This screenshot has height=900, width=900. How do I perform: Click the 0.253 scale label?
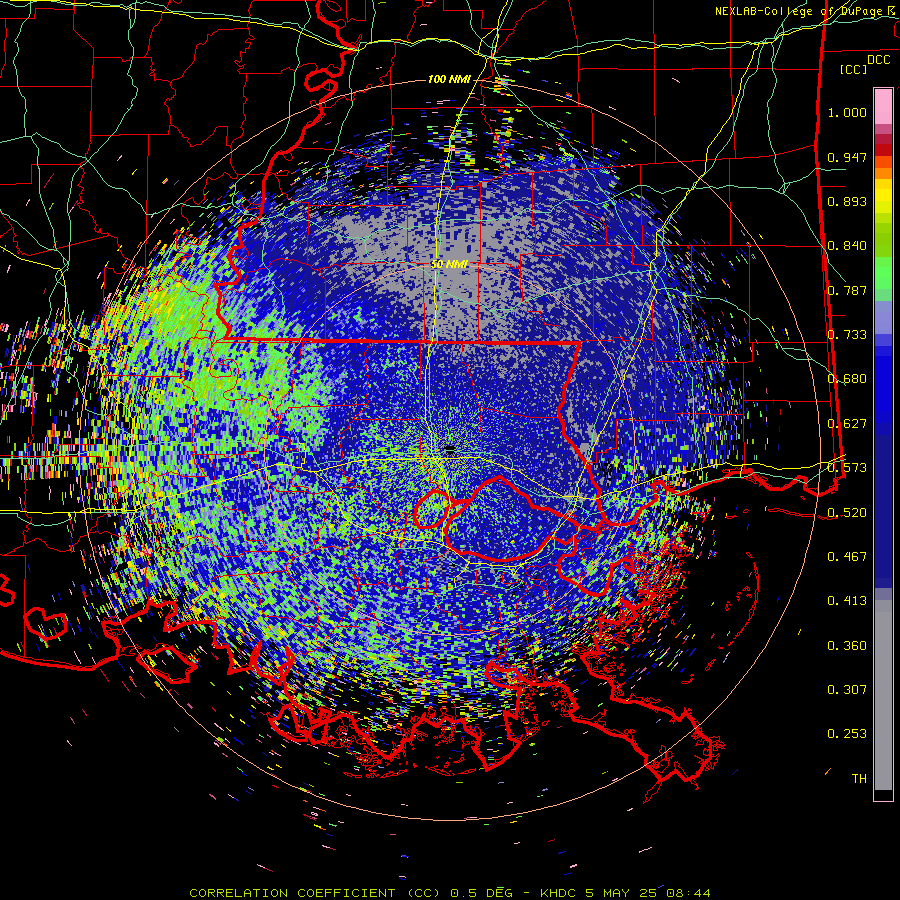click(x=847, y=734)
